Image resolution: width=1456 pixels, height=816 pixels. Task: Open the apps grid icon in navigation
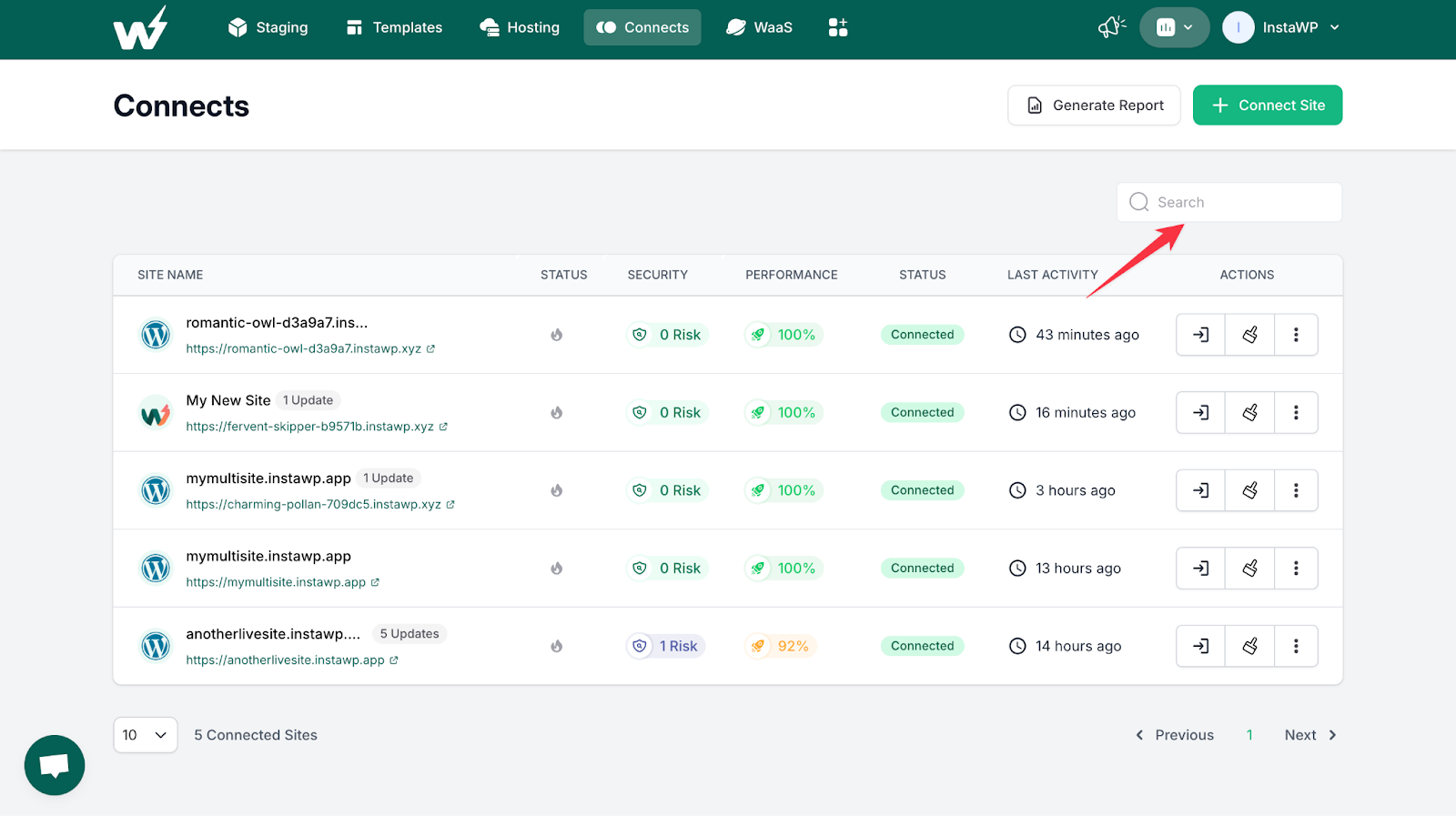[838, 27]
